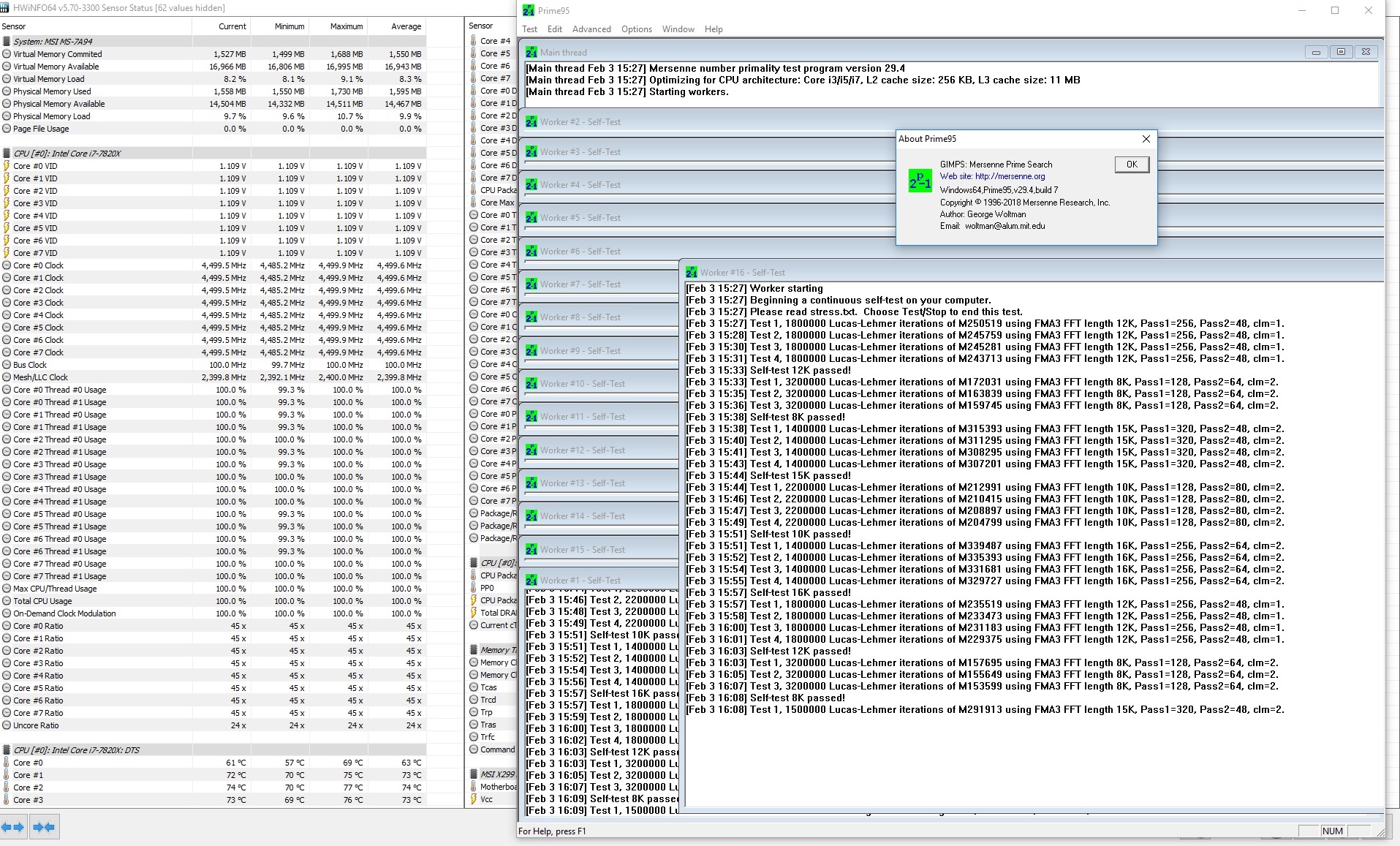Click the Self-test 16K passed! log line
Viewport: 1400px width, 846px height.
[x=768, y=593]
